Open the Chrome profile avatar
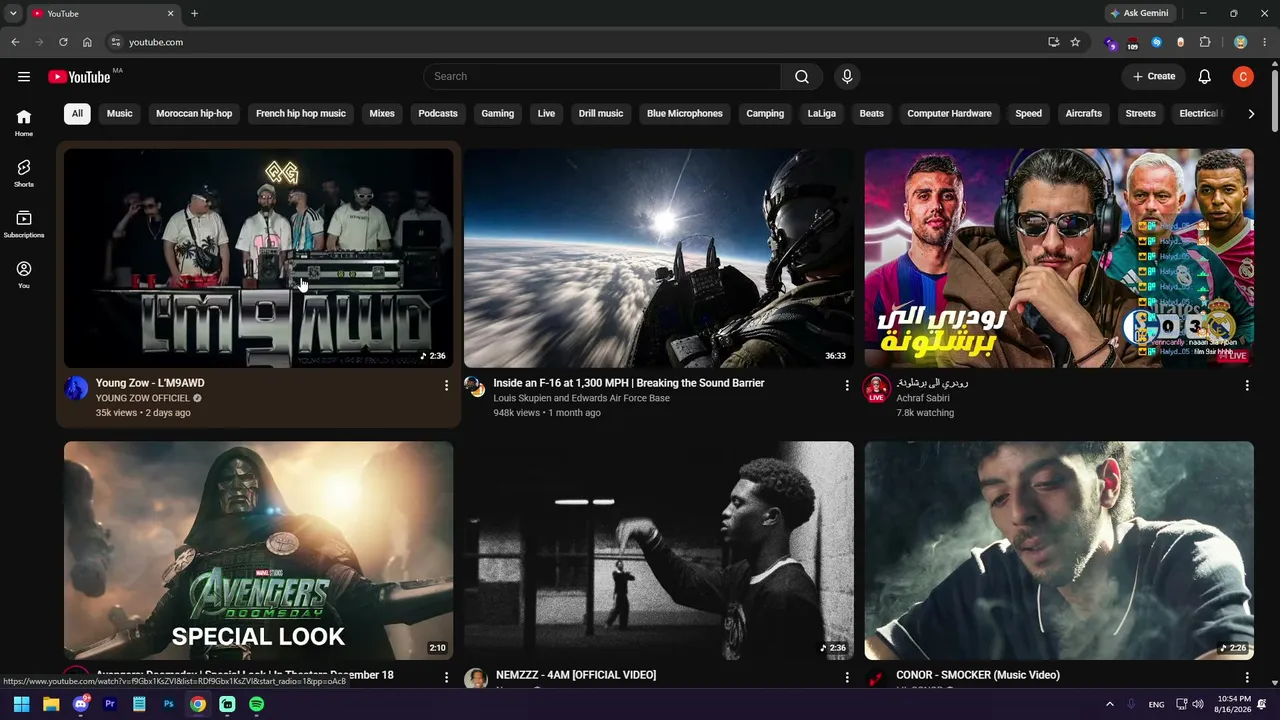This screenshot has width=1280, height=720. coord(1241,42)
